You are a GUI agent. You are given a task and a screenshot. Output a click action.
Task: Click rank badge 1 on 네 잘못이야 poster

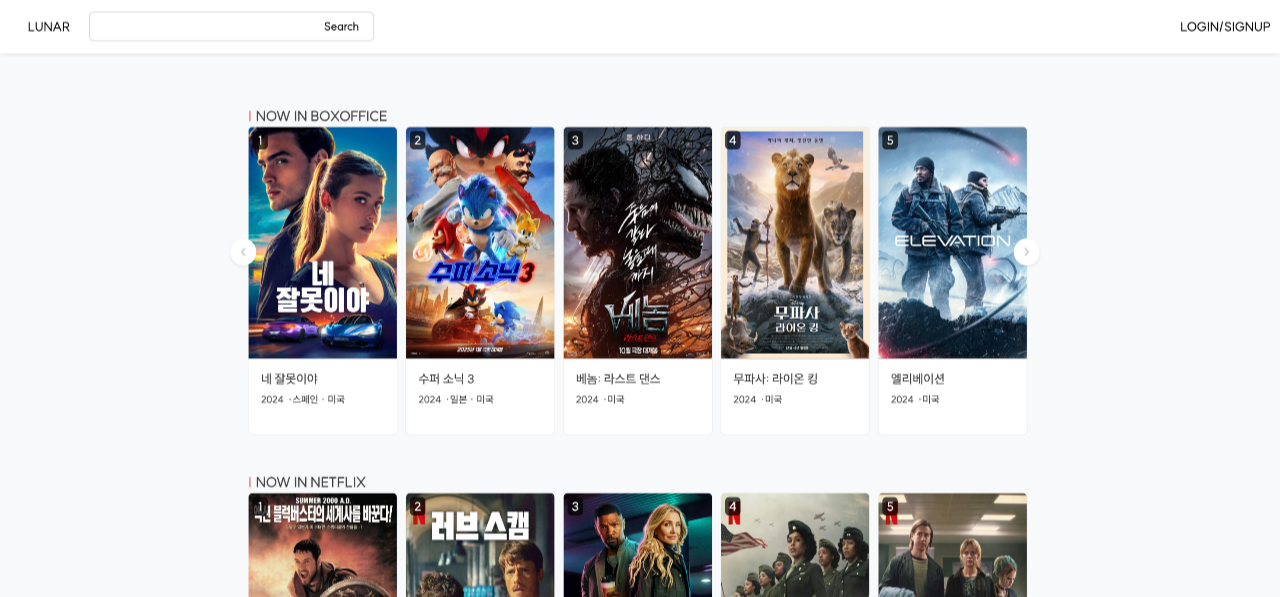[x=260, y=140]
